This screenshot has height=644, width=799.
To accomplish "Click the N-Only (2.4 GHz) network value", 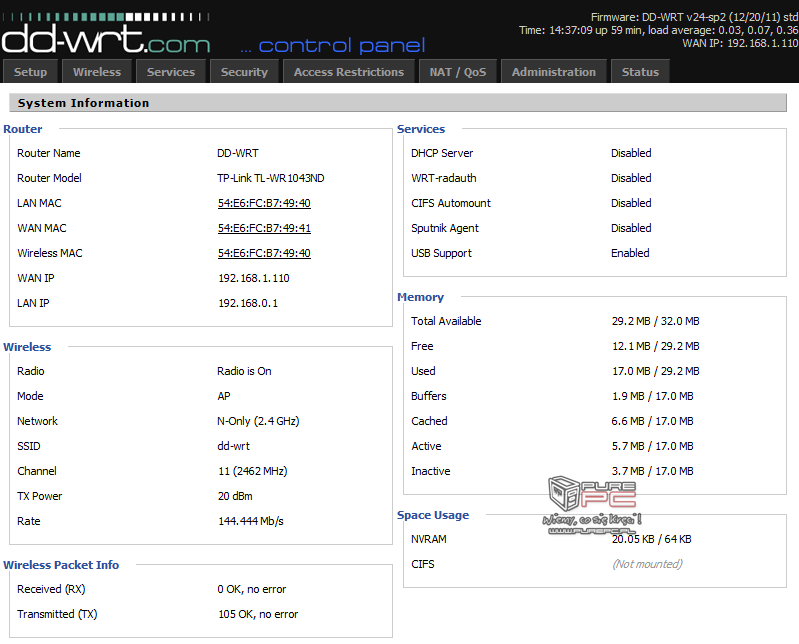I will point(258,421).
